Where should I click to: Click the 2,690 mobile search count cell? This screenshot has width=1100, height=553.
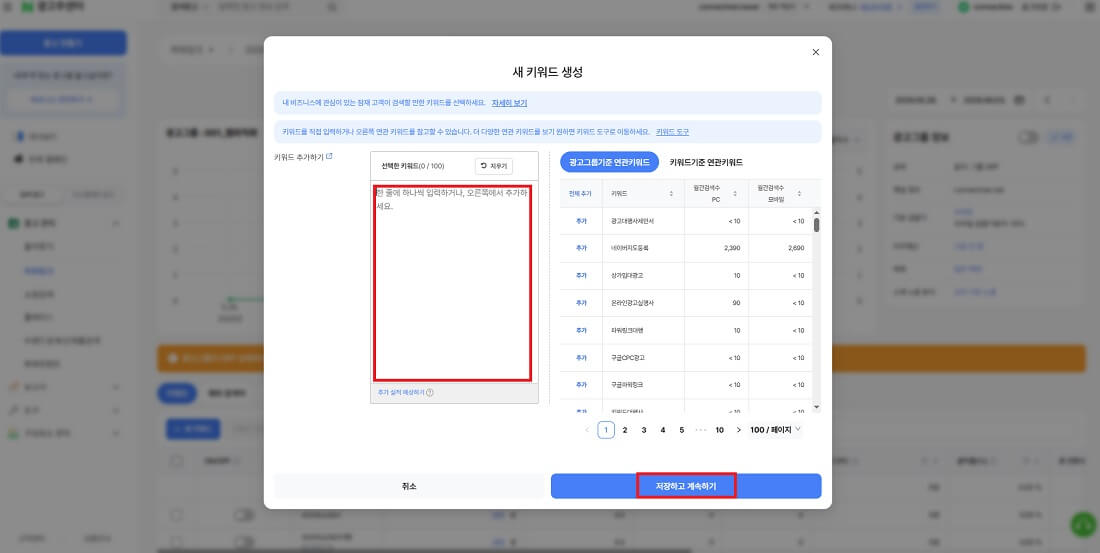tap(780, 248)
